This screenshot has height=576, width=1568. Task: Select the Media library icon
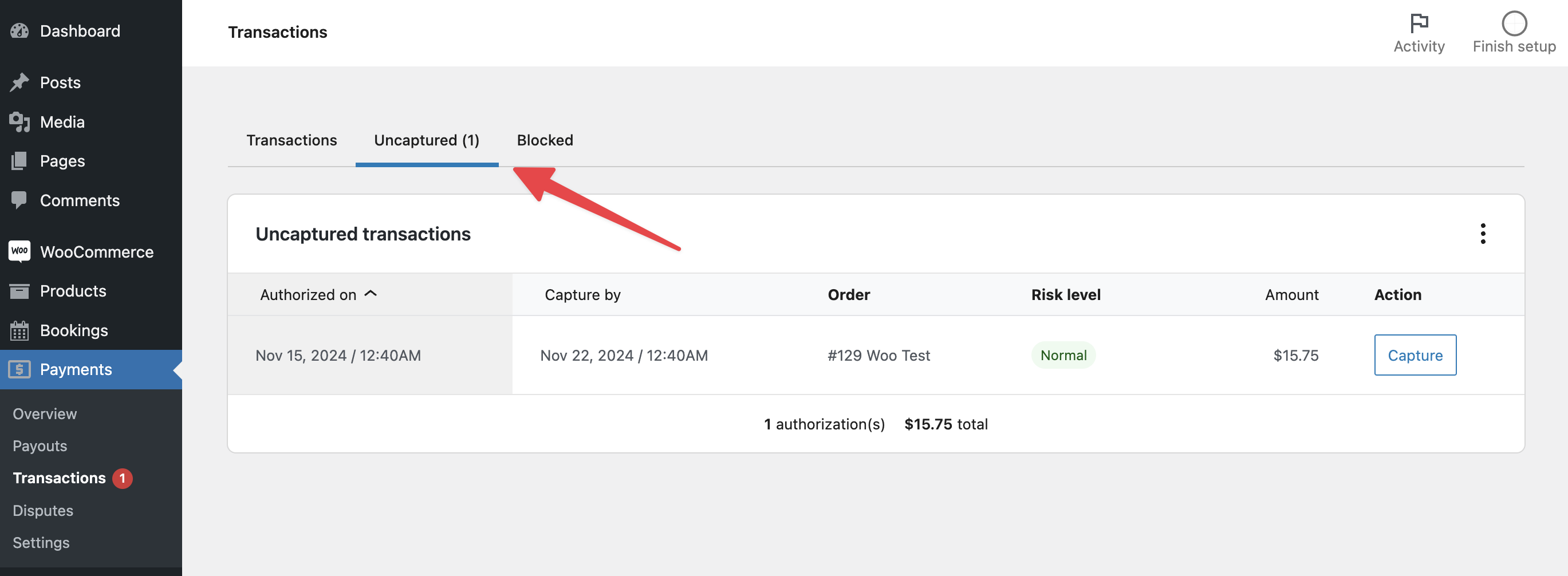tap(19, 121)
